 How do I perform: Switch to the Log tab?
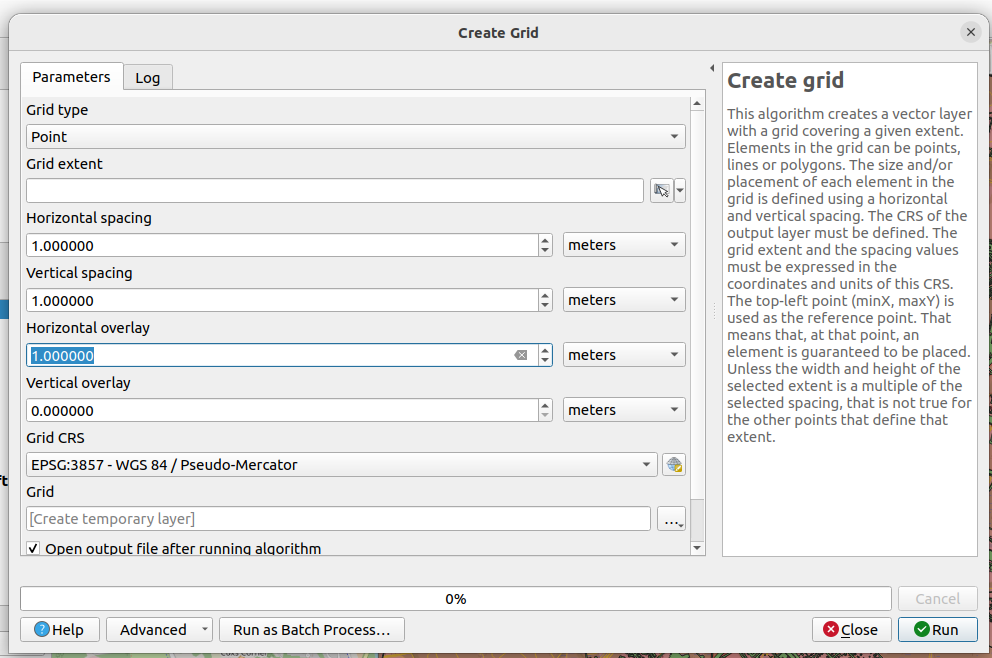point(148,78)
